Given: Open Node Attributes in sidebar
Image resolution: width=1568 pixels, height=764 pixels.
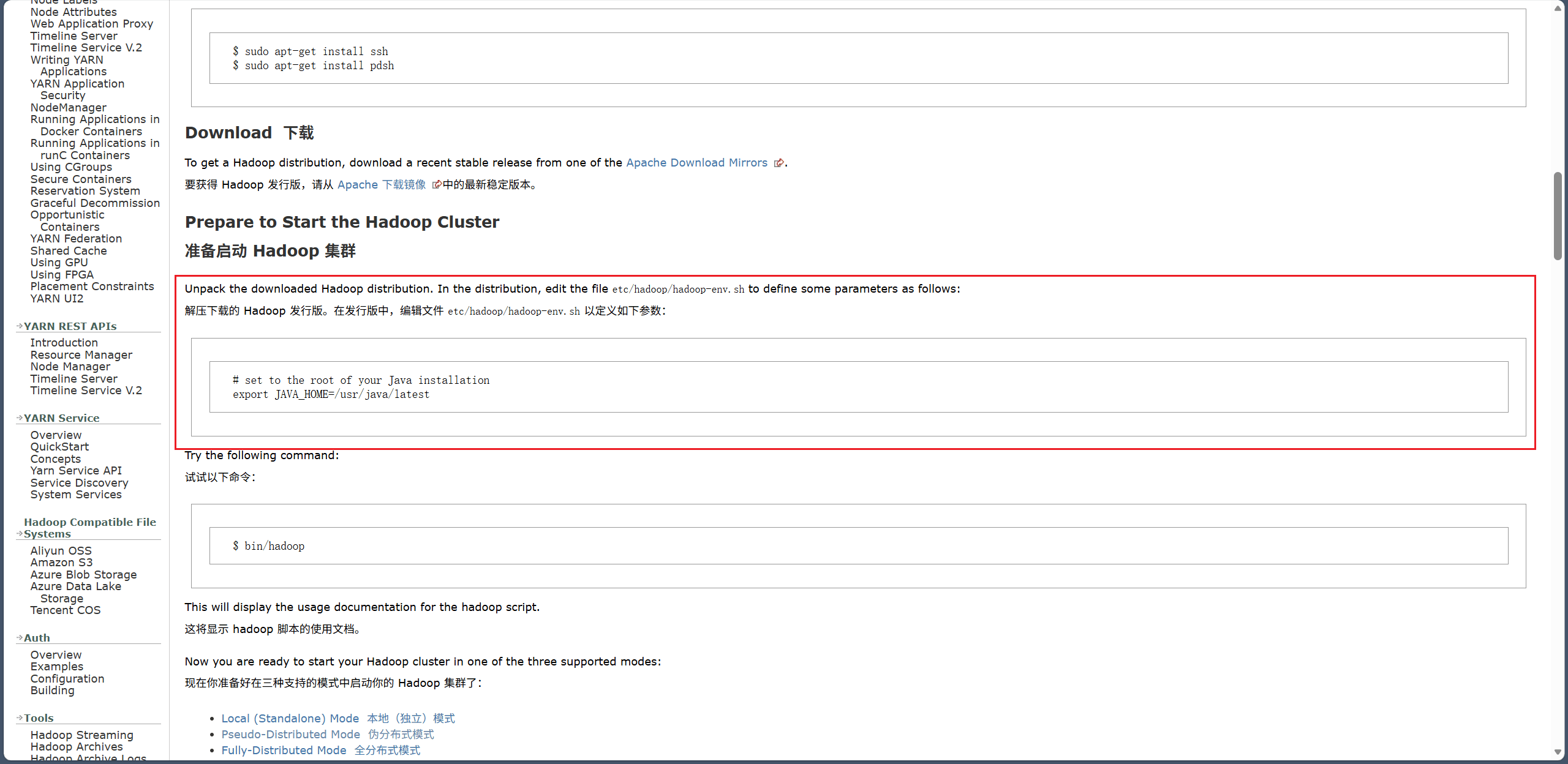Looking at the screenshot, I should coord(73,12).
